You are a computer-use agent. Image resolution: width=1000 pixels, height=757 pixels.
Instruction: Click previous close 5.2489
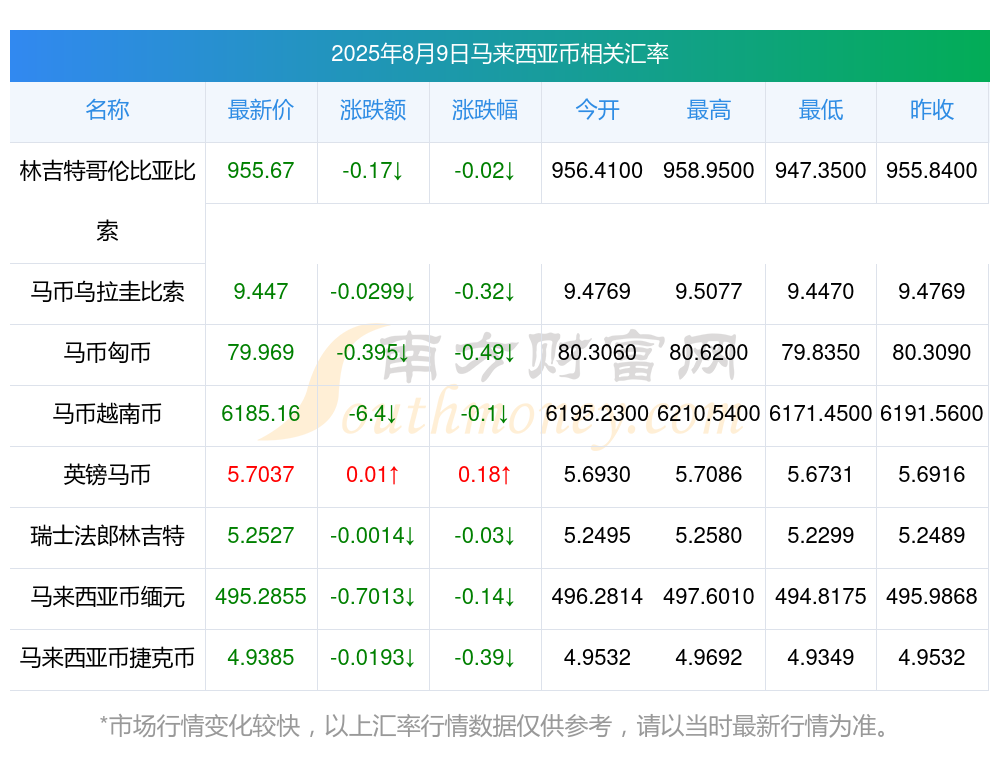(932, 535)
